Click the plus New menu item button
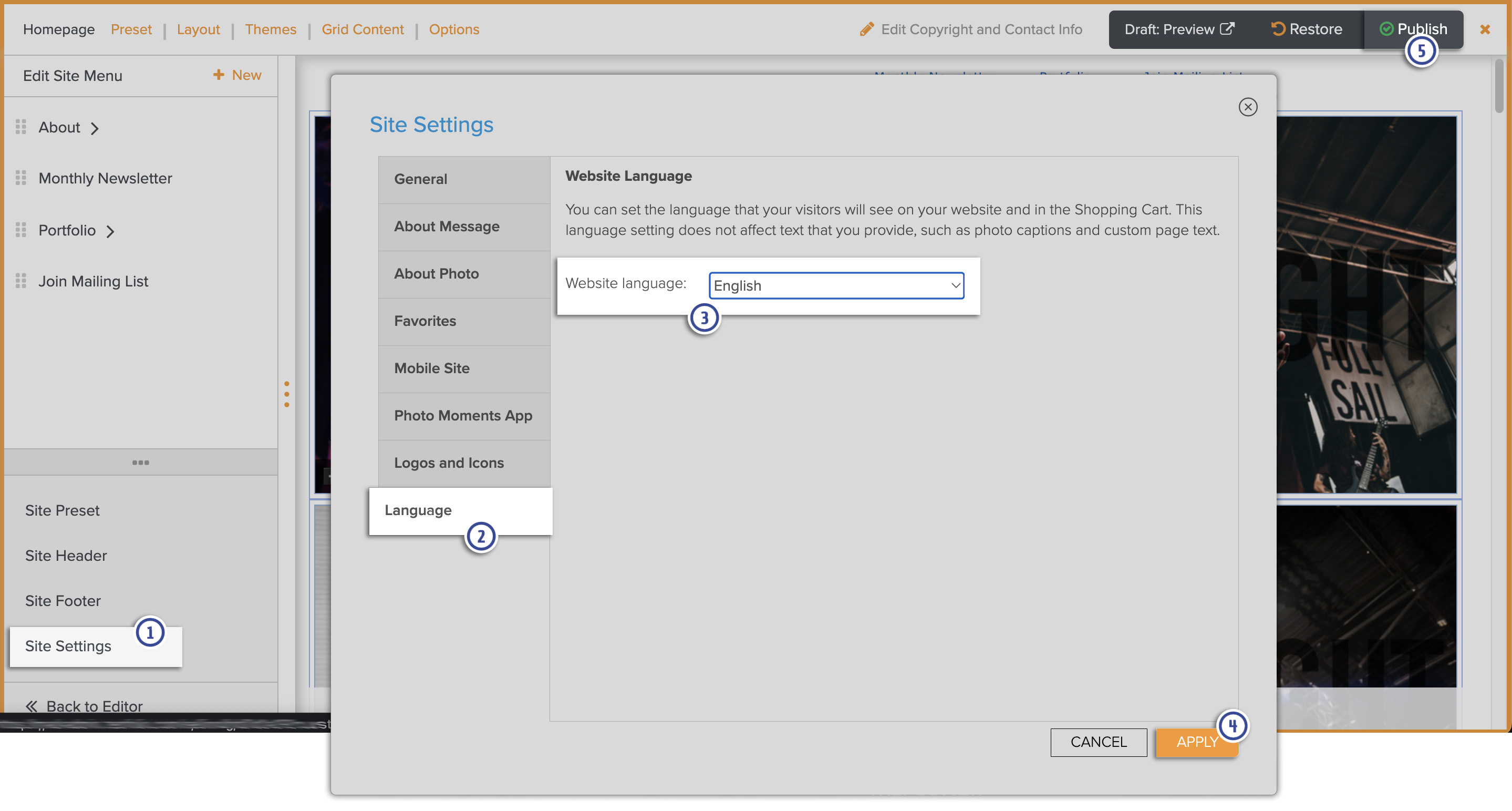This screenshot has width=1512, height=811. pyautogui.click(x=237, y=75)
